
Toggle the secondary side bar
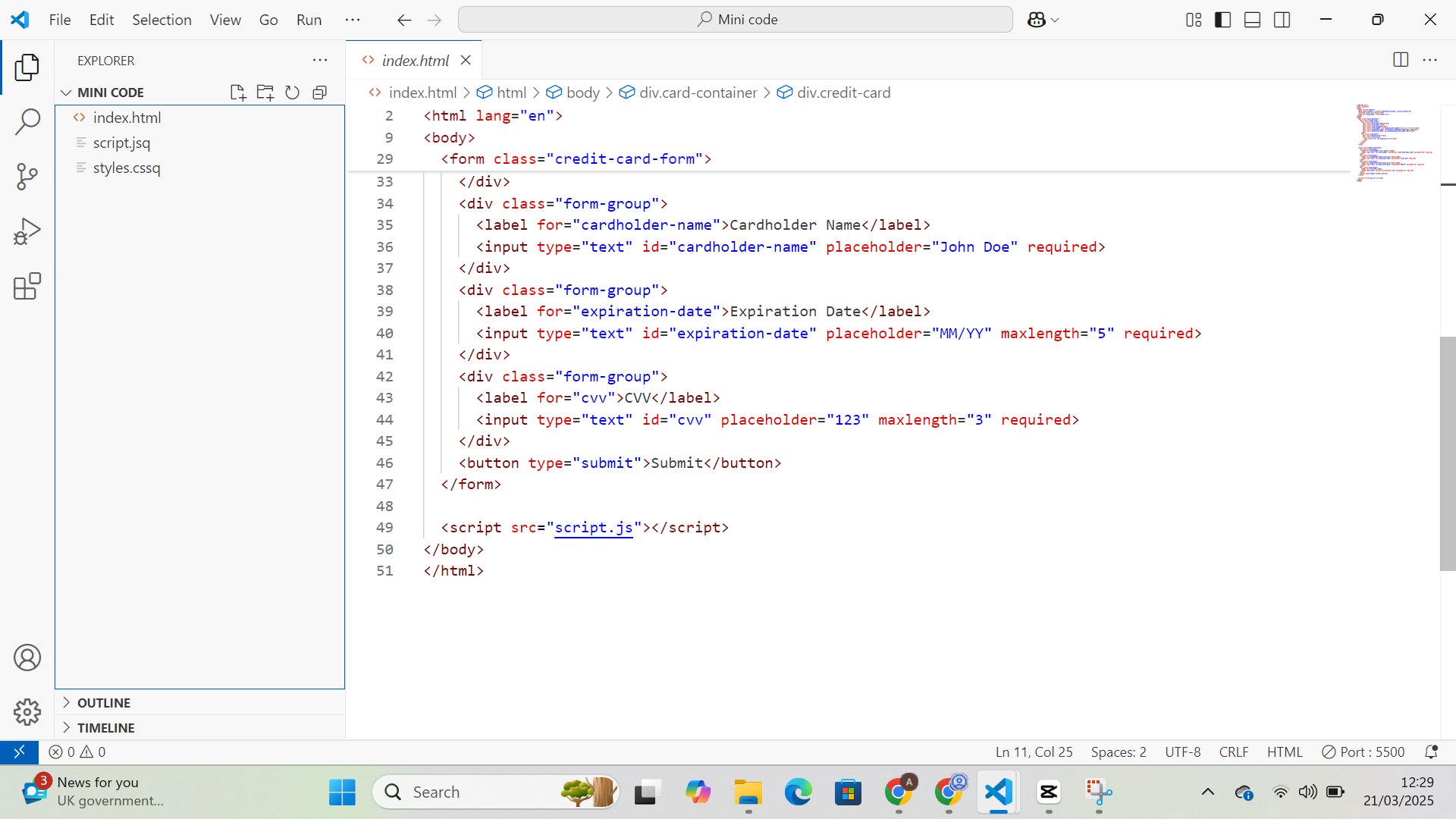[x=1282, y=19]
